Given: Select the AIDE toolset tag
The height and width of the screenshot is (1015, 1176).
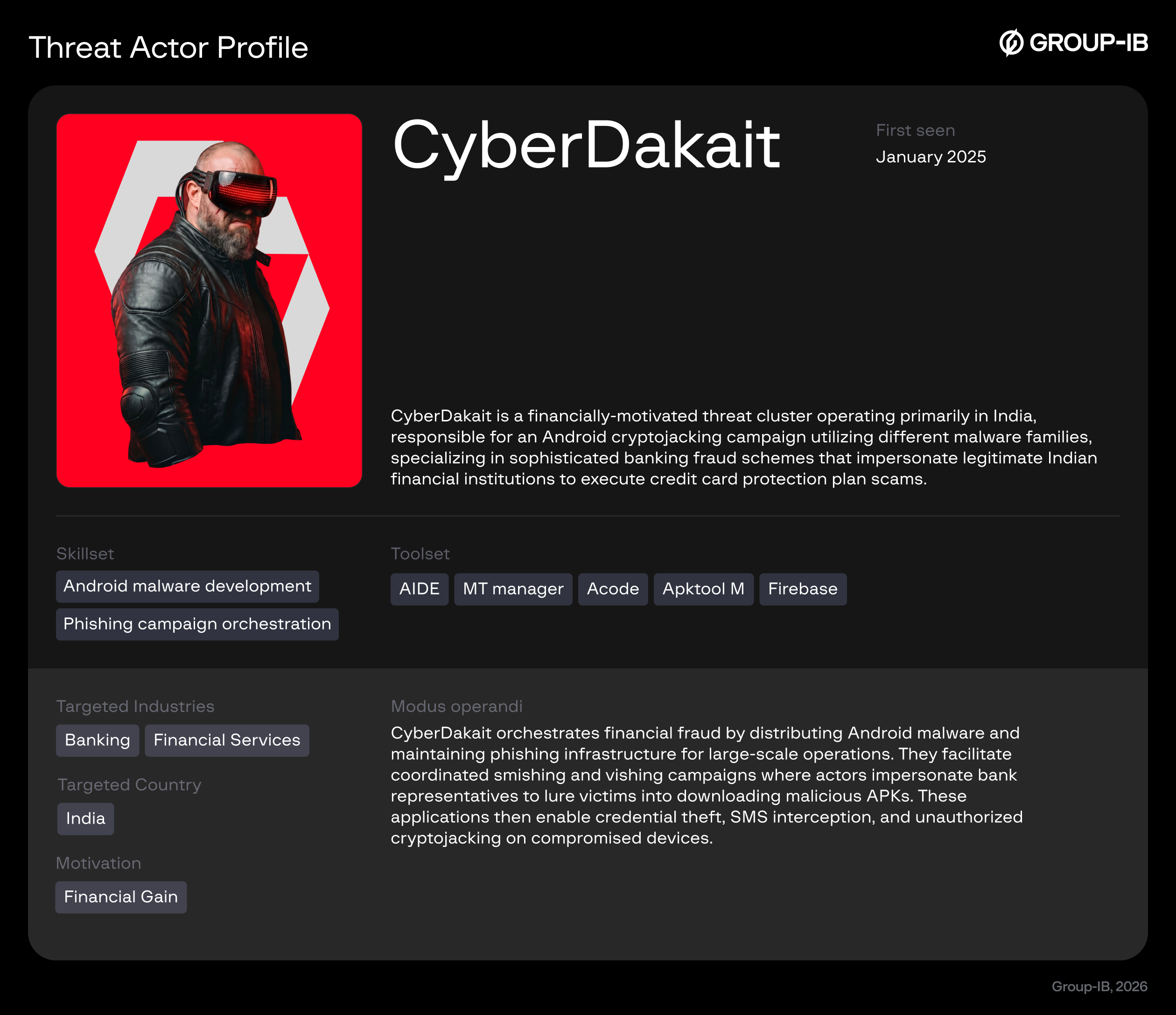Looking at the screenshot, I should (x=420, y=589).
